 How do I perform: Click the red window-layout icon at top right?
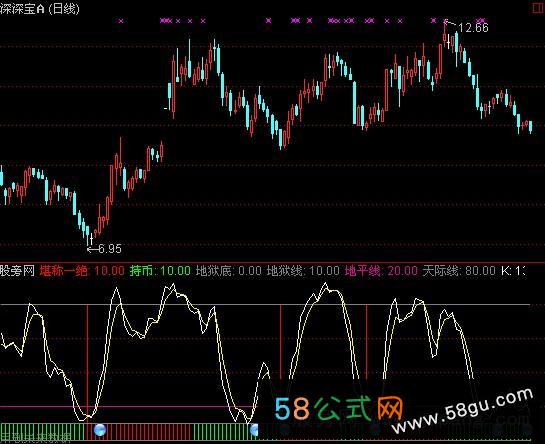click(x=539, y=8)
